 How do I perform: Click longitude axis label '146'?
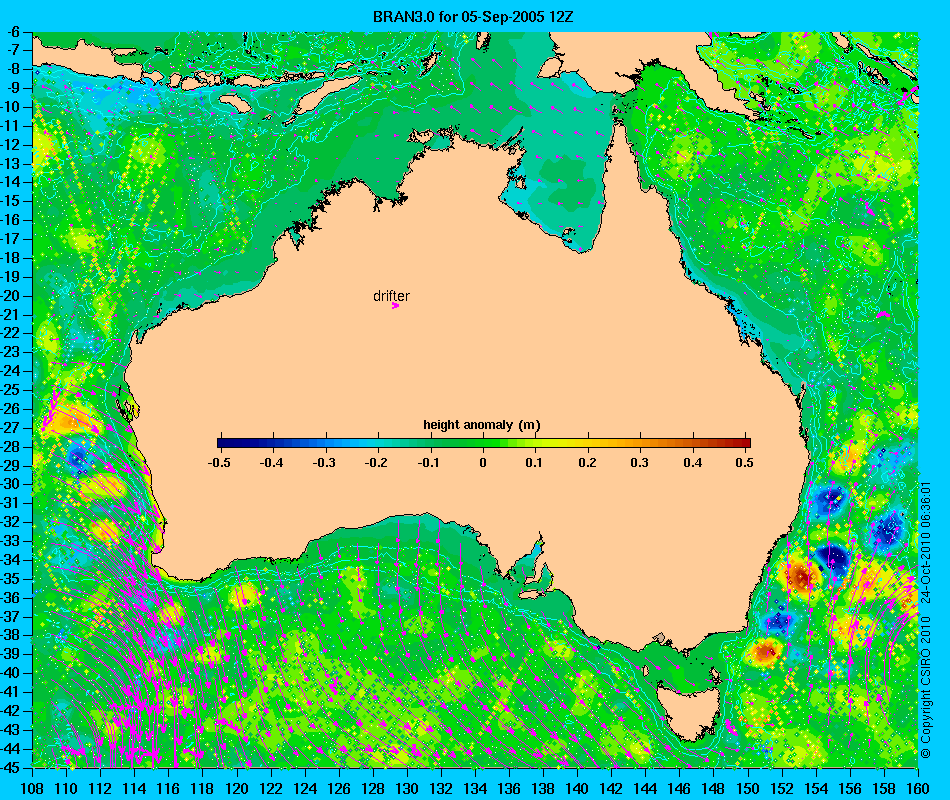(680, 788)
